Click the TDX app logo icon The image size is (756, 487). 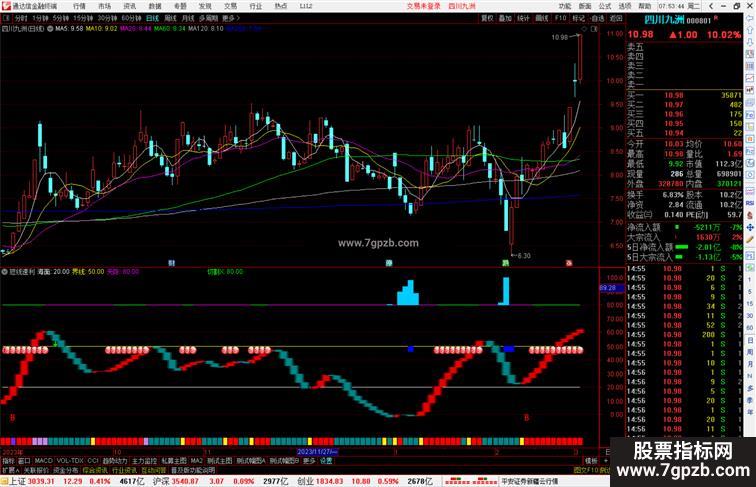[x=6, y=6]
